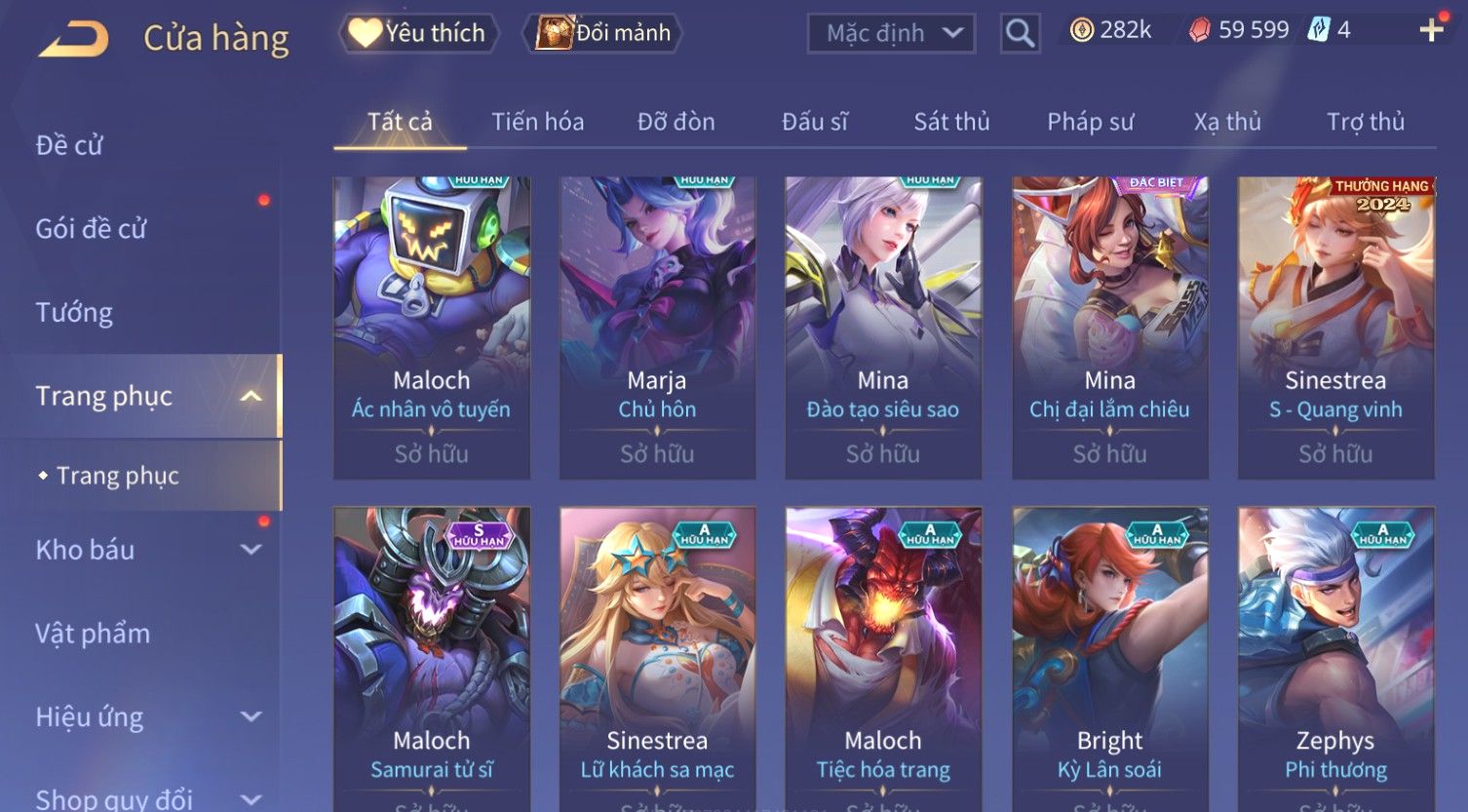The image size is (1468, 812).
Task: Open Yêu thích heart favorites
Action: click(418, 33)
